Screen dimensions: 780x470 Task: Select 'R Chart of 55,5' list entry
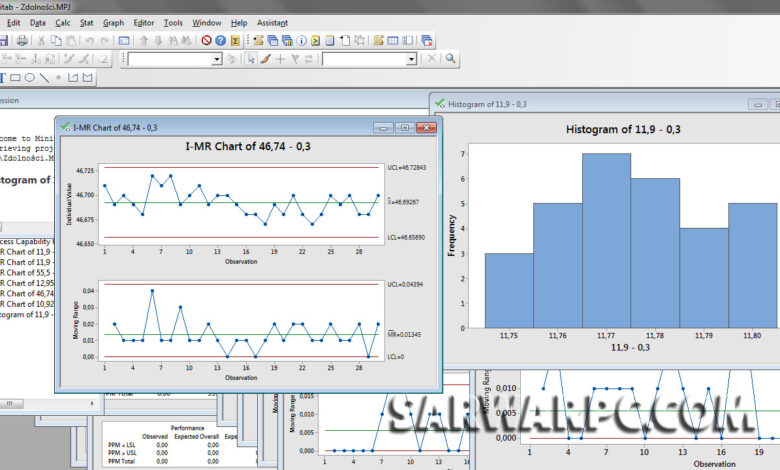[x=26, y=273]
